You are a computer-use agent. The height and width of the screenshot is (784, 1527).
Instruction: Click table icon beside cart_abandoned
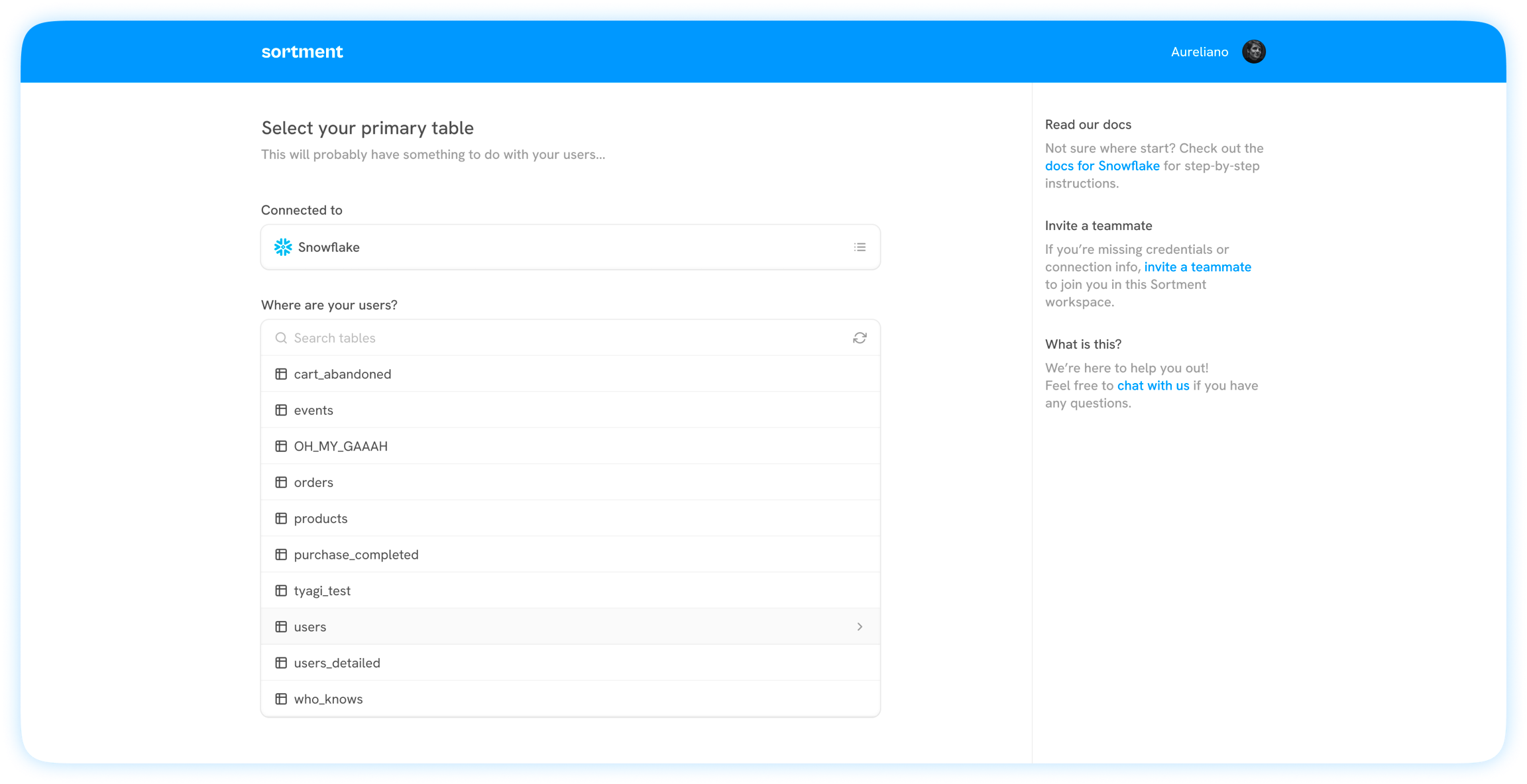coord(281,374)
